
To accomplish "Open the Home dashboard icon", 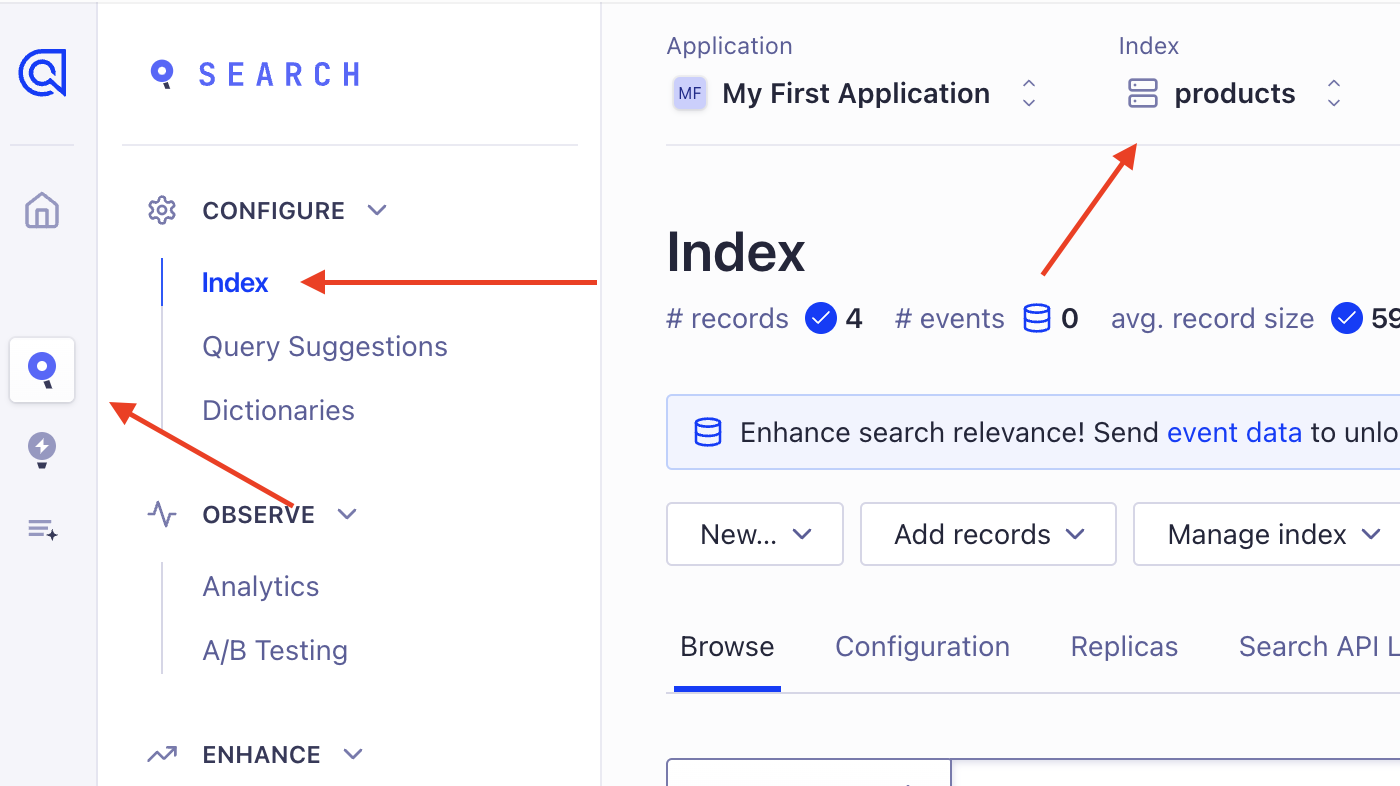I will pos(41,210).
